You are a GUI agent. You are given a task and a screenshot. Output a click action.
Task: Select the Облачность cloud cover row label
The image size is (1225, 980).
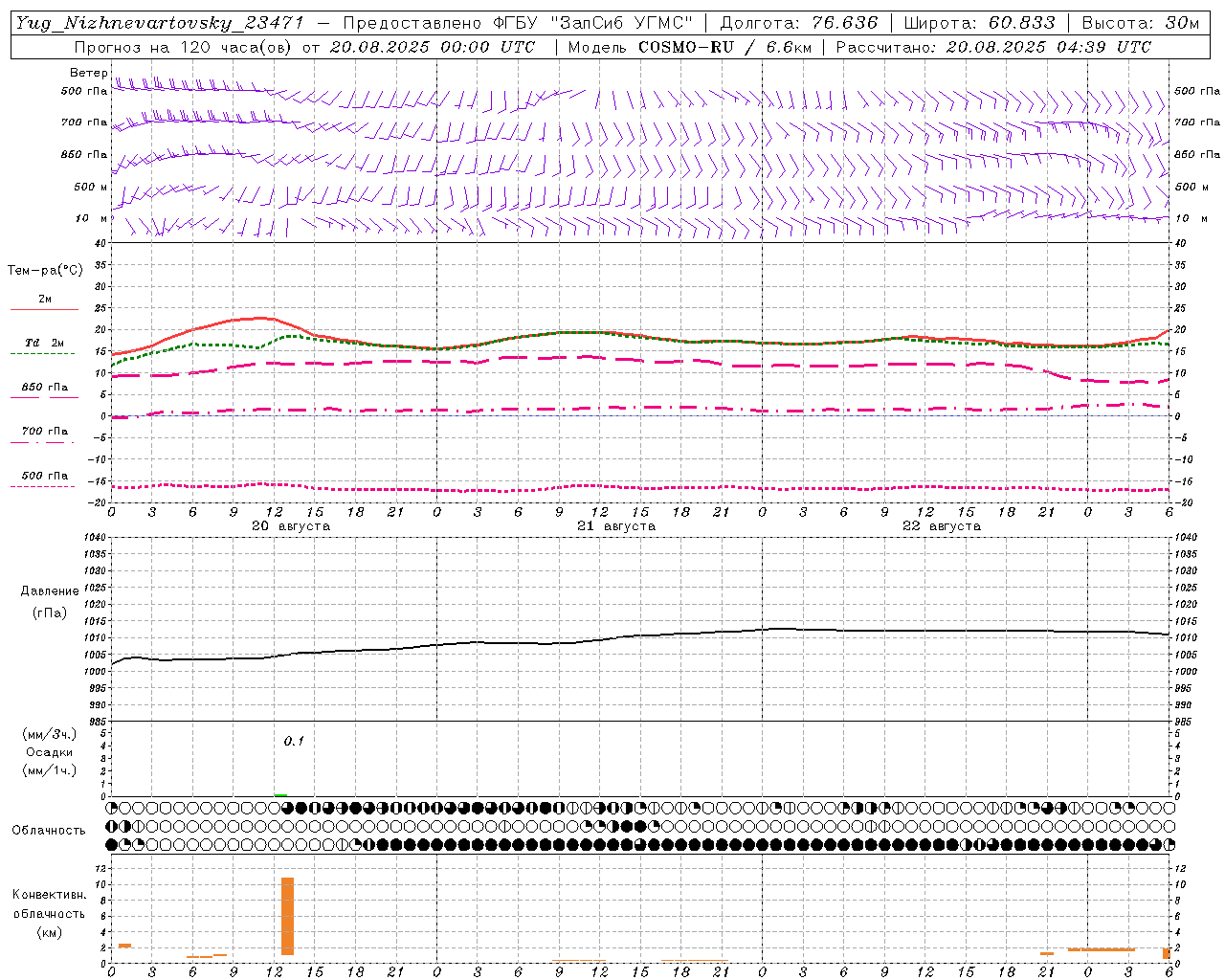[49, 831]
